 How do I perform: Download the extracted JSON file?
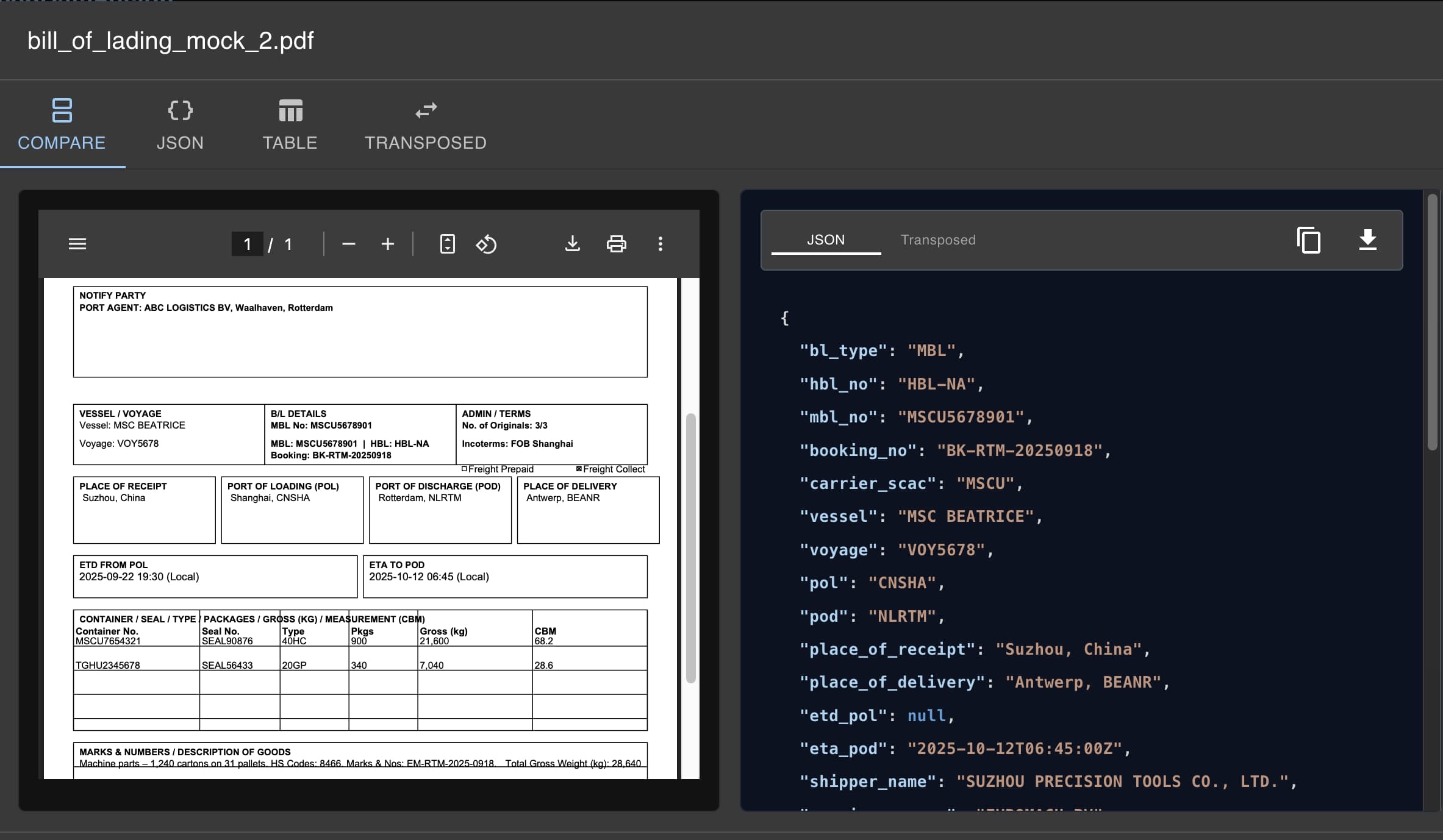point(1367,240)
